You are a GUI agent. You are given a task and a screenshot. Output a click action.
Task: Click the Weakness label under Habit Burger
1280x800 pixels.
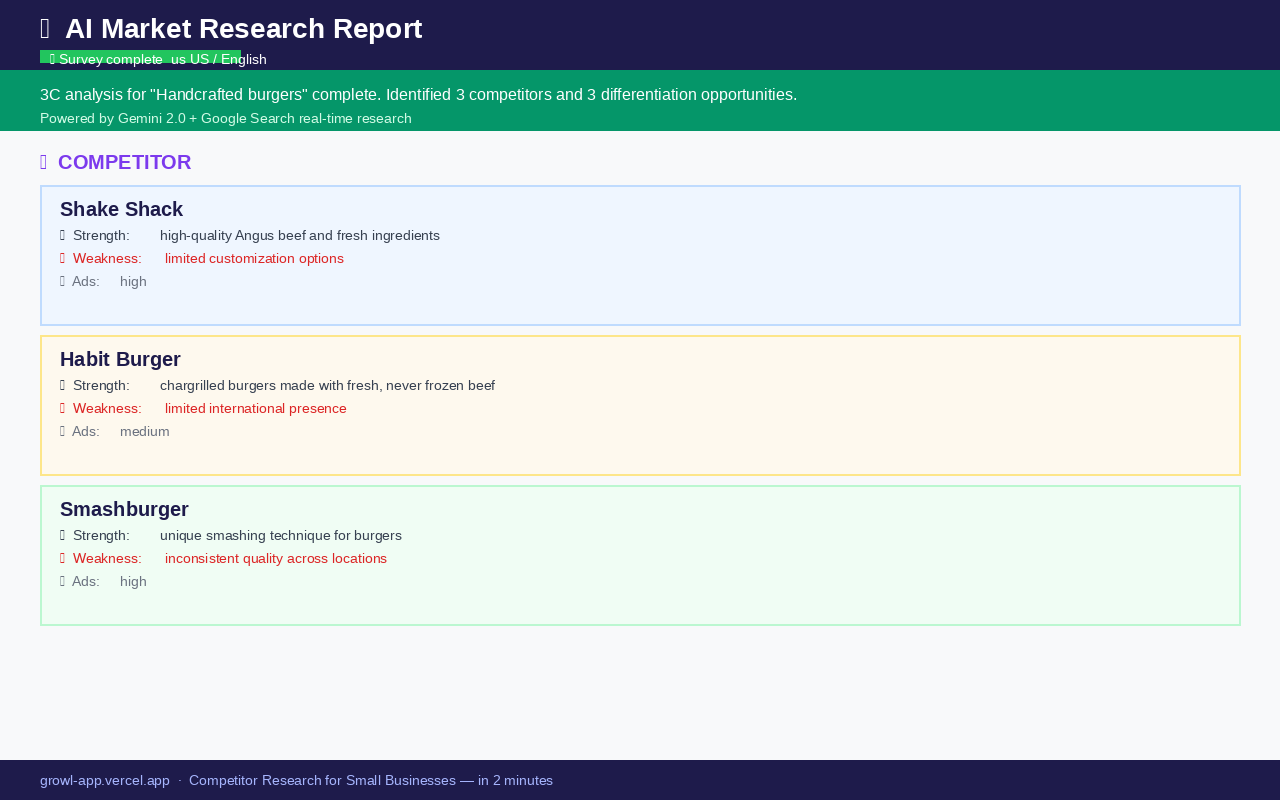[x=107, y=409]
